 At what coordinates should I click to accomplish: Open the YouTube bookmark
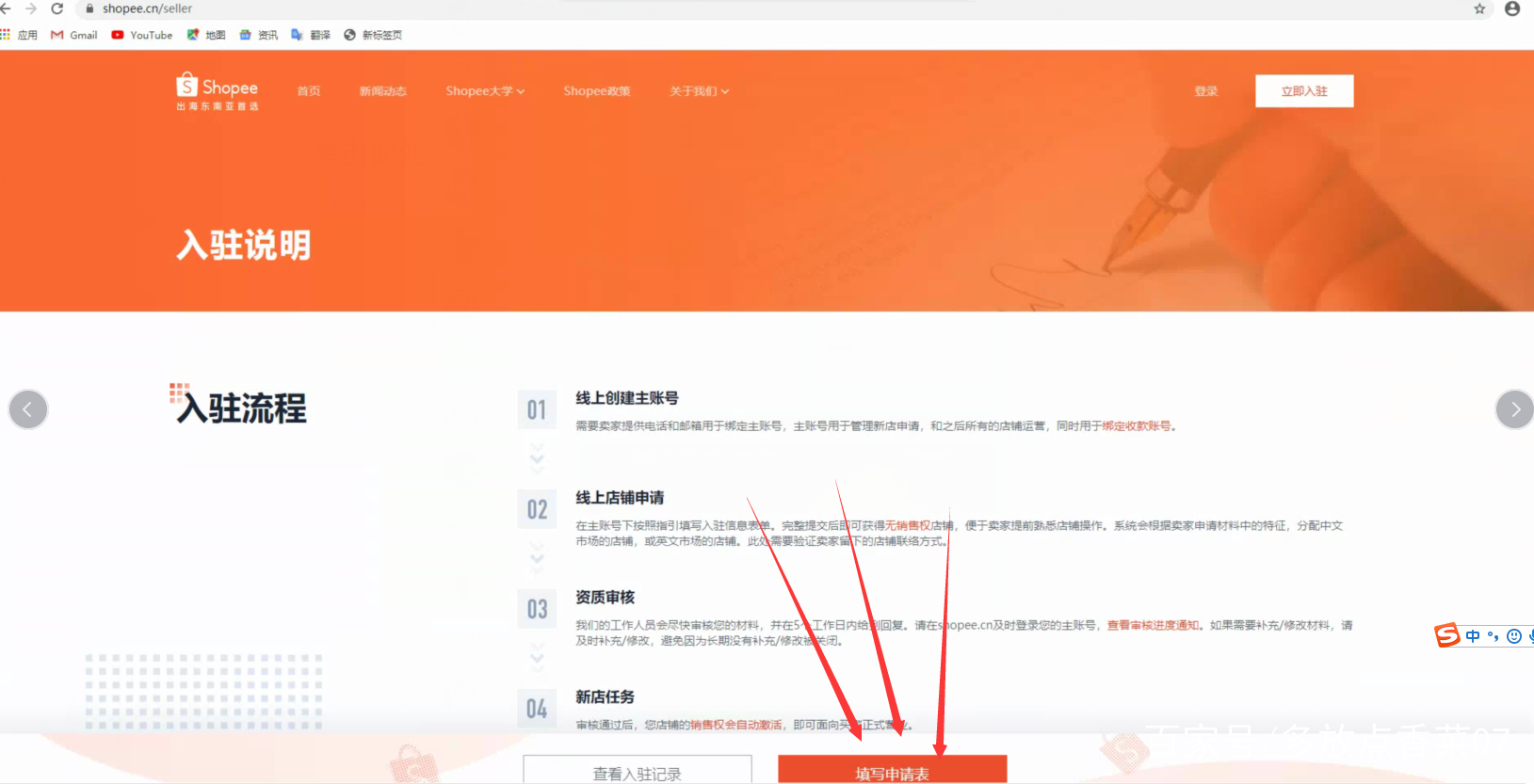pos(142,35)
